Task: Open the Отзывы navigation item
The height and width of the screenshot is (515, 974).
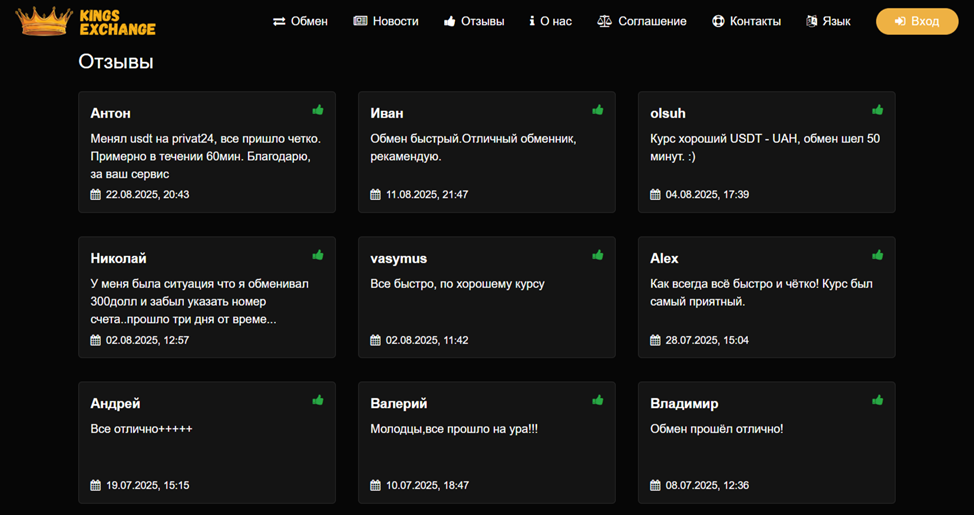Action: [474, 21]
